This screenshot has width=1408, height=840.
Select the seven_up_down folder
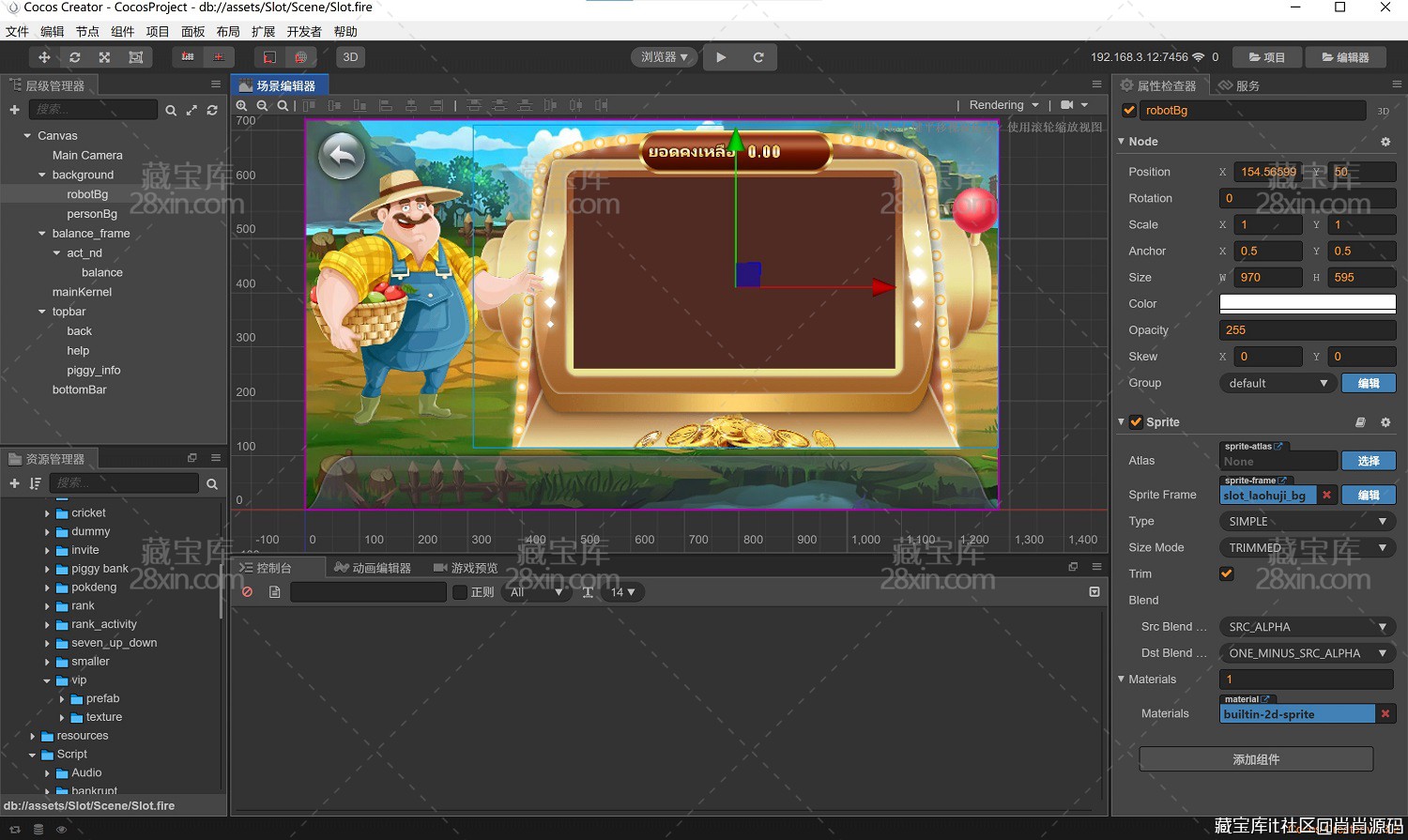pos(114,643)
